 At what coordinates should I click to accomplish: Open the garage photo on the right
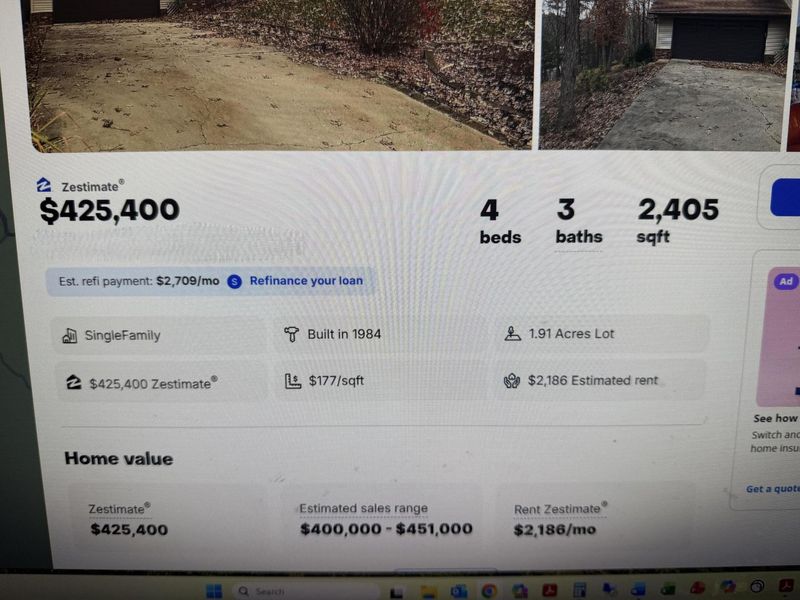665,75
